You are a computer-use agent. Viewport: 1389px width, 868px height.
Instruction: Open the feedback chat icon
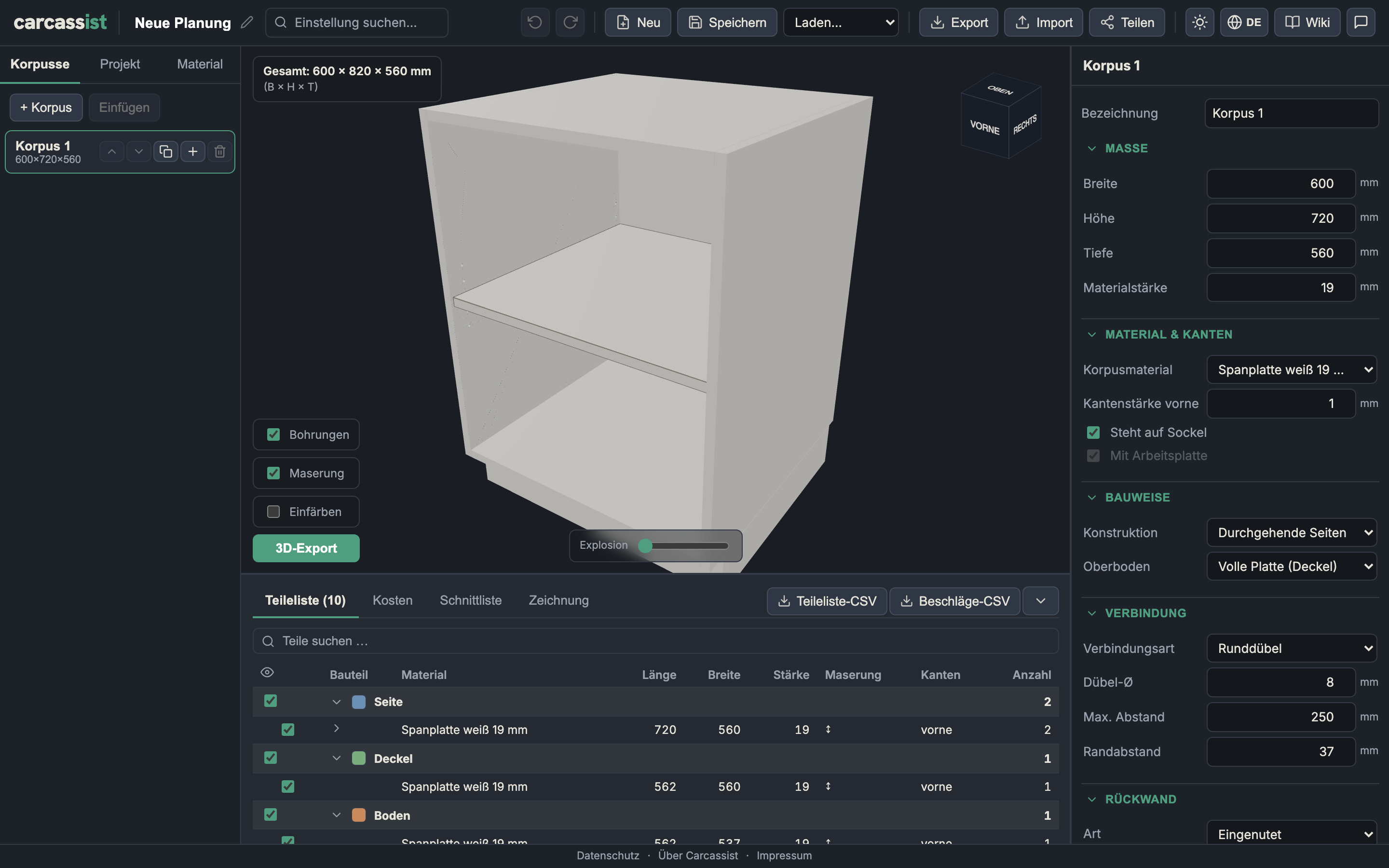click(1361, 22)
